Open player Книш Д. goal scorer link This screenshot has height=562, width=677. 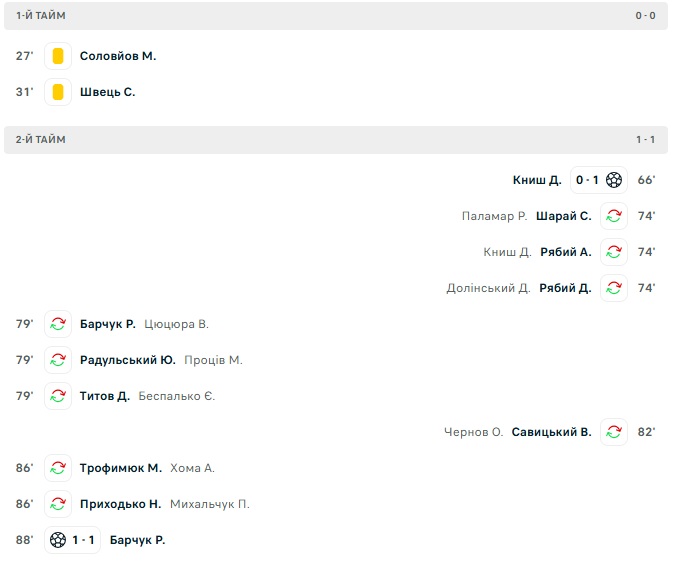point(537,180)
